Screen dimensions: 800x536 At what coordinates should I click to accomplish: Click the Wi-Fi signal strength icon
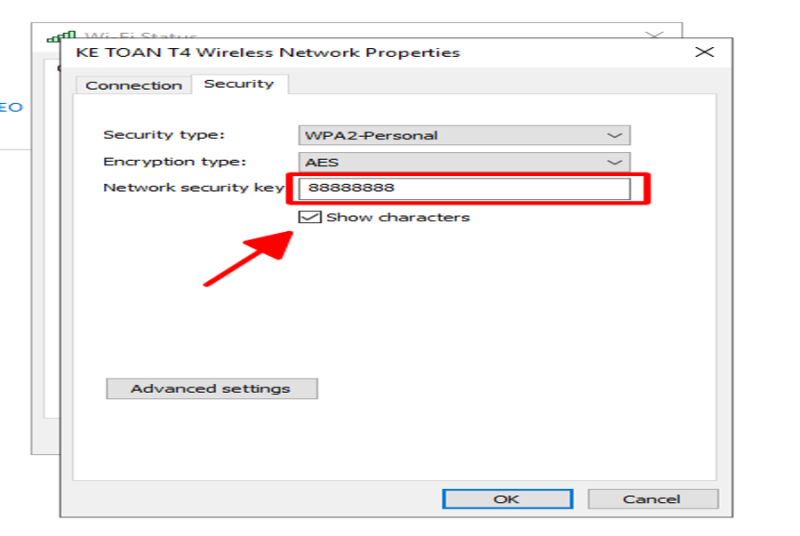coord(61,36)
